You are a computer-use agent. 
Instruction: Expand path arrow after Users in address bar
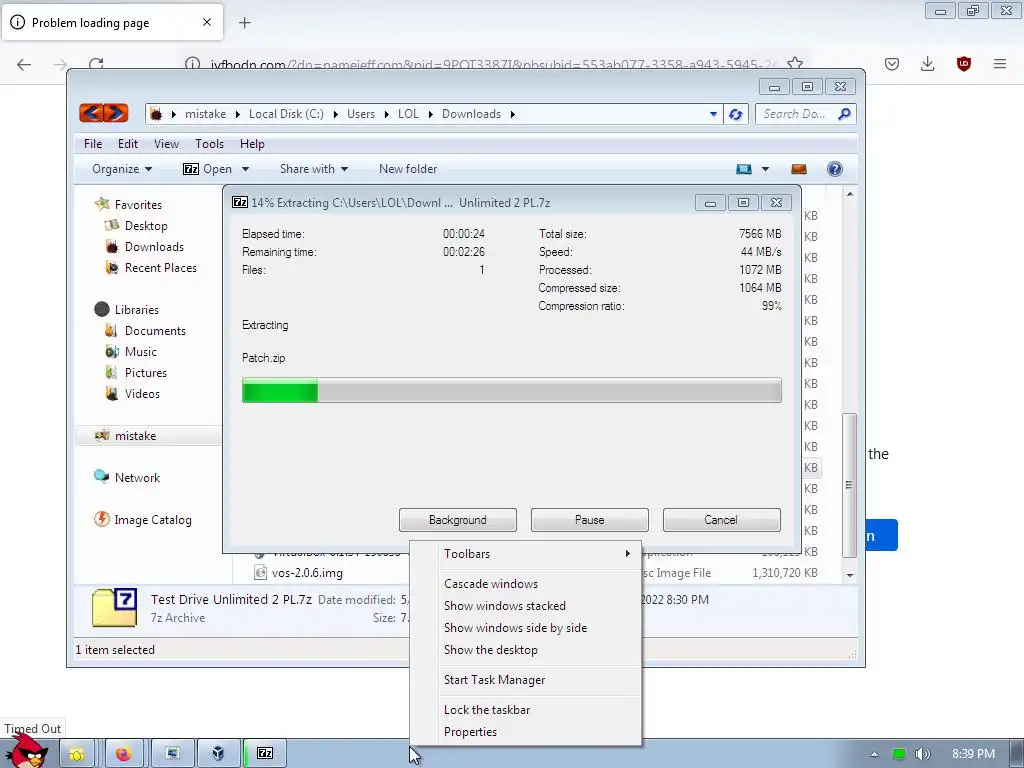pos(387,114)
